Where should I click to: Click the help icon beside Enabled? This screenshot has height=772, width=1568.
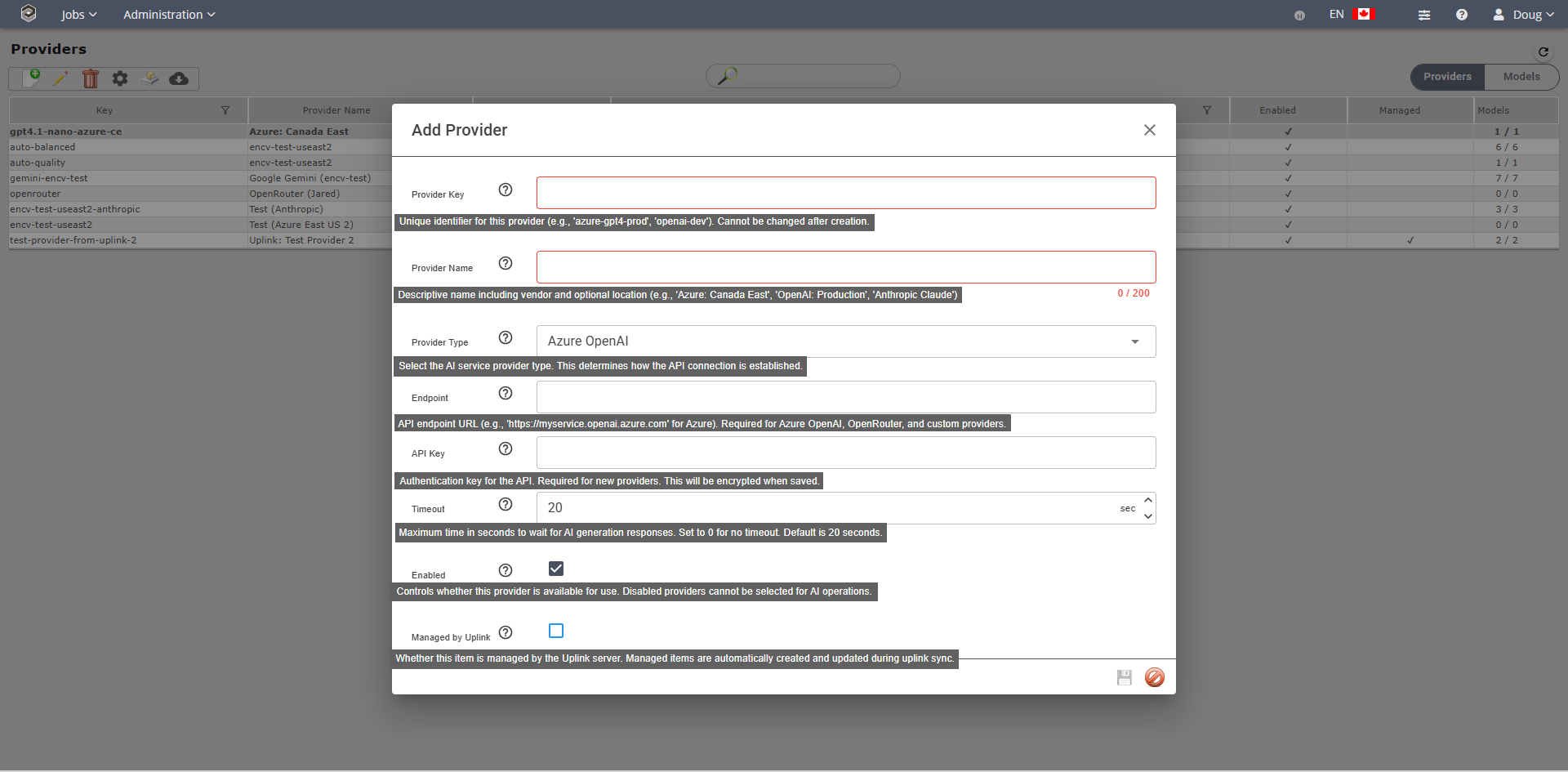[506, 570]
